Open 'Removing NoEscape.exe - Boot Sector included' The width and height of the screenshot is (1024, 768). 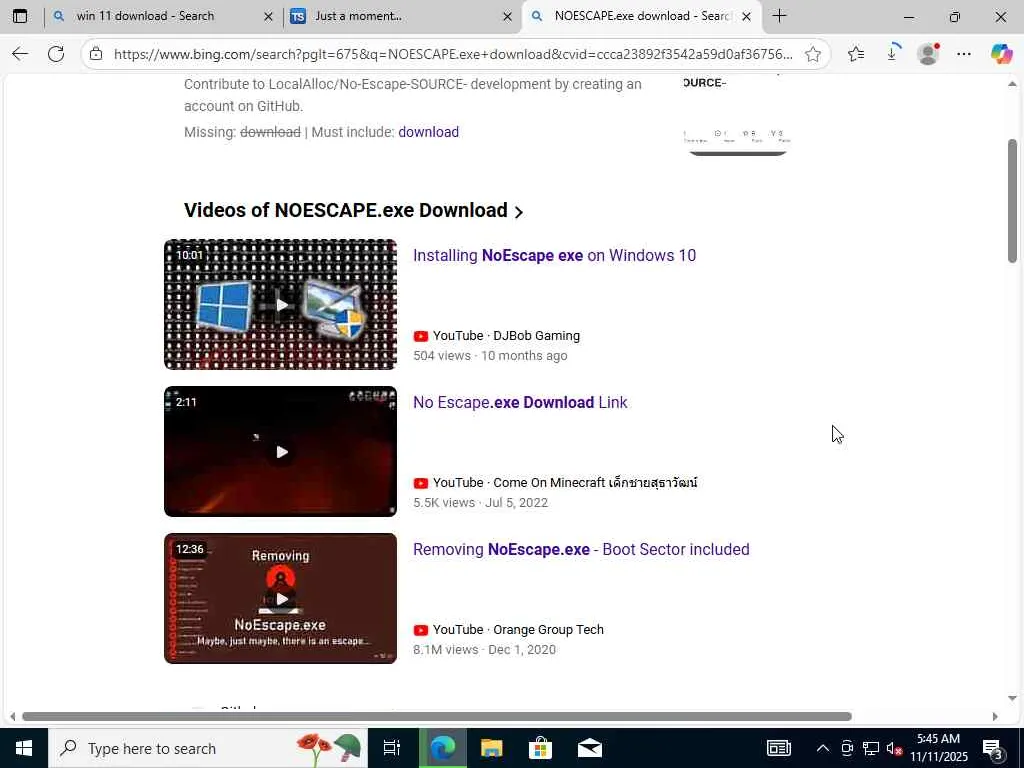click(x=581, y=549)
